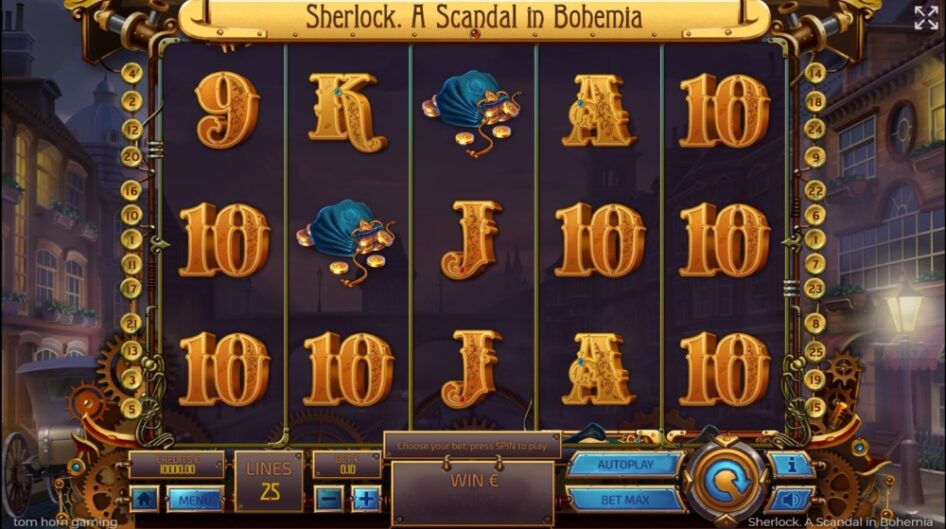Click the credits balance display

pyautogui.click(x=177, y=465)
